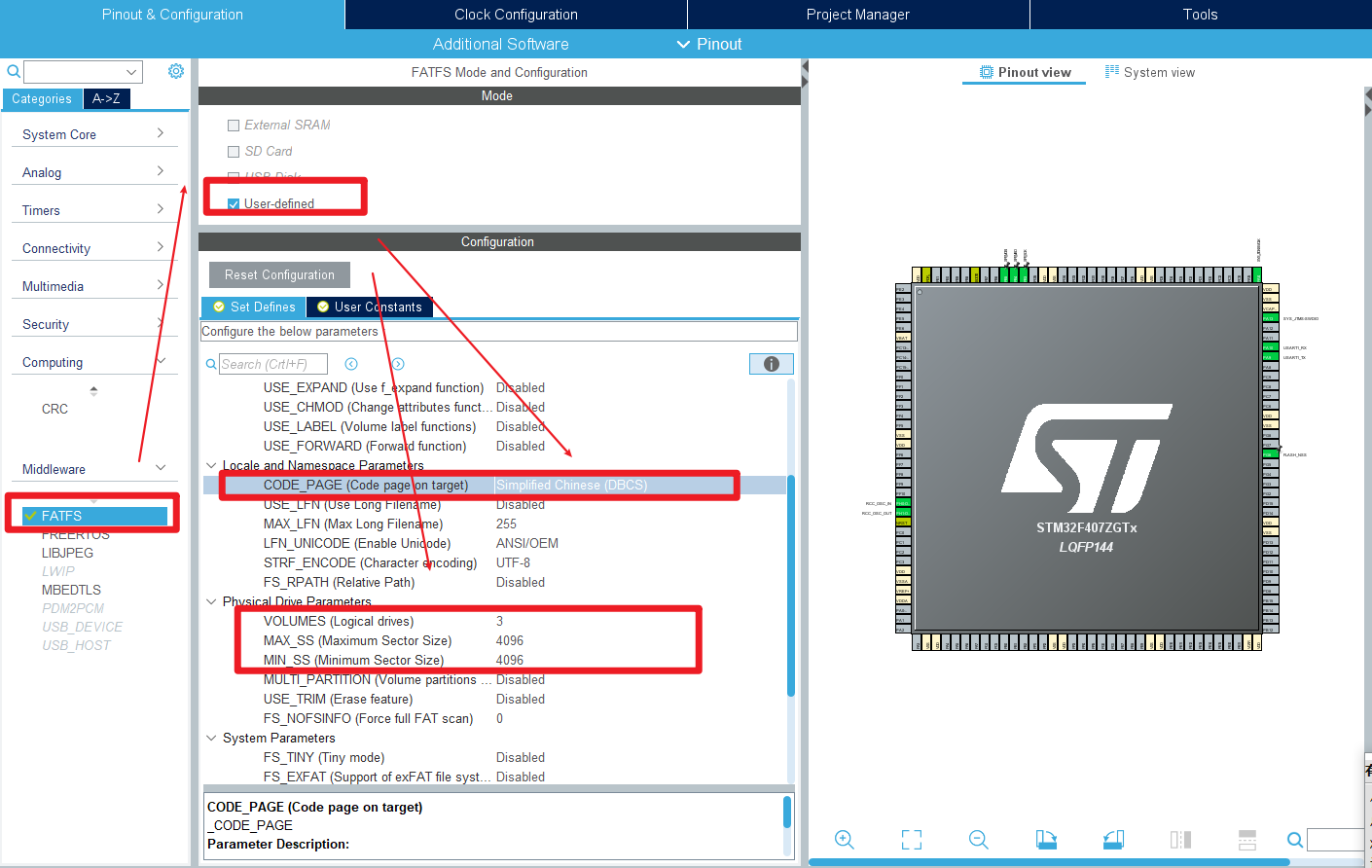The height and width of the screenshot is (868, 1372).
Task: Click the best-fit icon under the chip diagram
Action: click(912, 839)
